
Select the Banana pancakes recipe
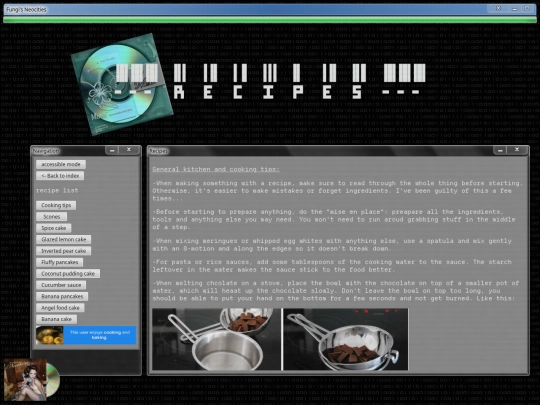62,296
